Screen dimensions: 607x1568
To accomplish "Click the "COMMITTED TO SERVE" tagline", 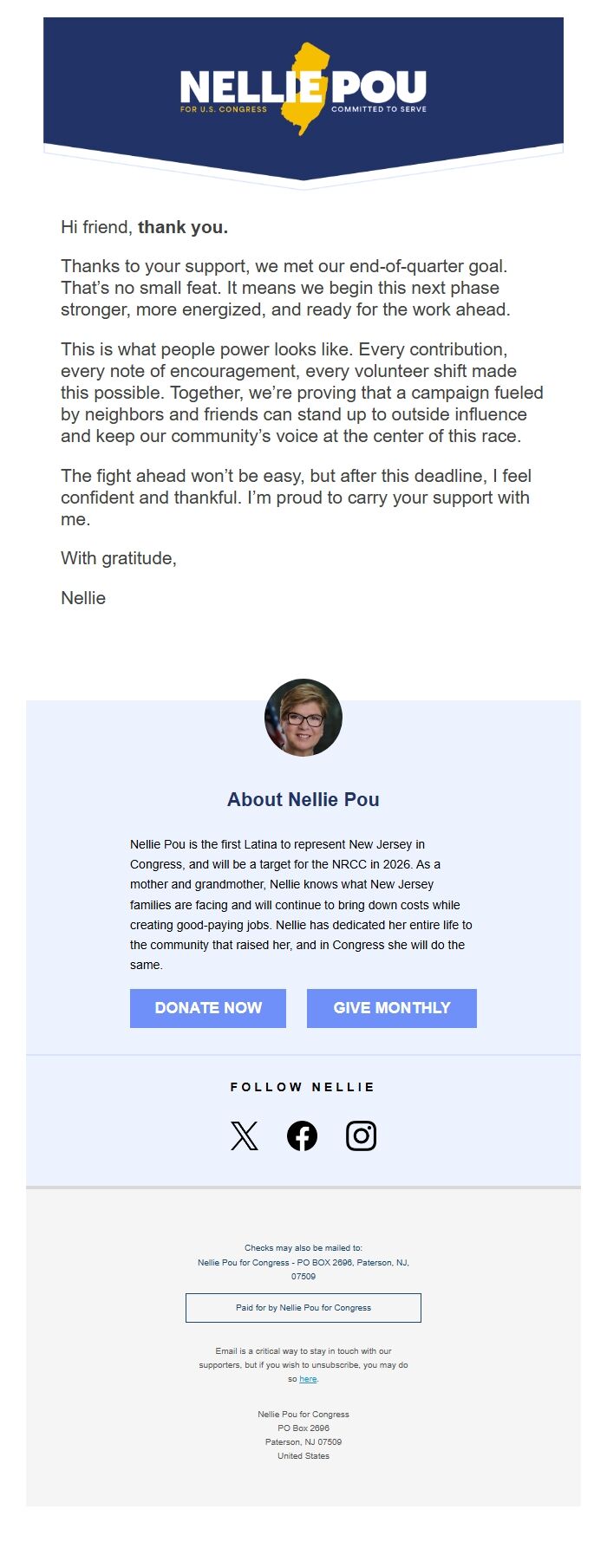I will pos(379,110).
